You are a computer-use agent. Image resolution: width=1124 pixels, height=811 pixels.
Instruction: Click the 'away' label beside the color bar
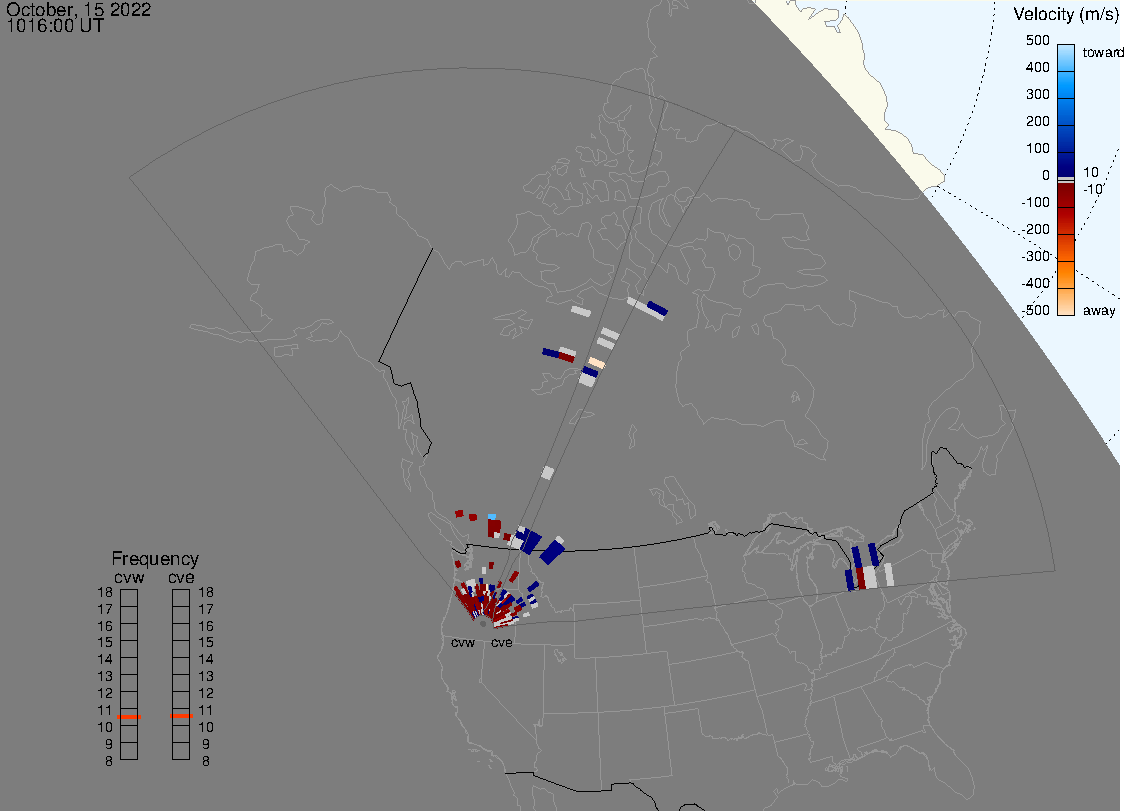[x=1100, y=311]
